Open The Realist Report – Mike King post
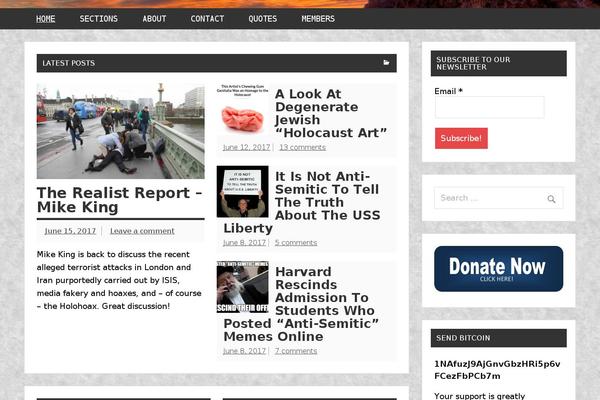Screen dimensions: 600x400 point(120,200)
